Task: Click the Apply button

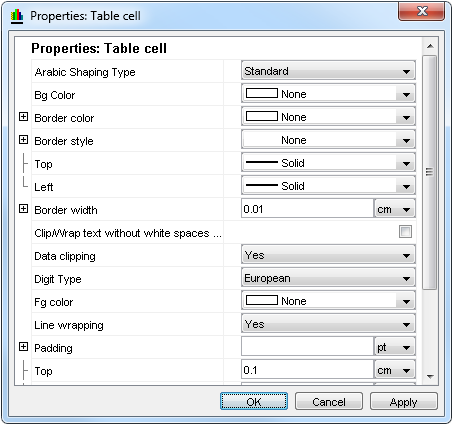Action: tap(404, 402)
